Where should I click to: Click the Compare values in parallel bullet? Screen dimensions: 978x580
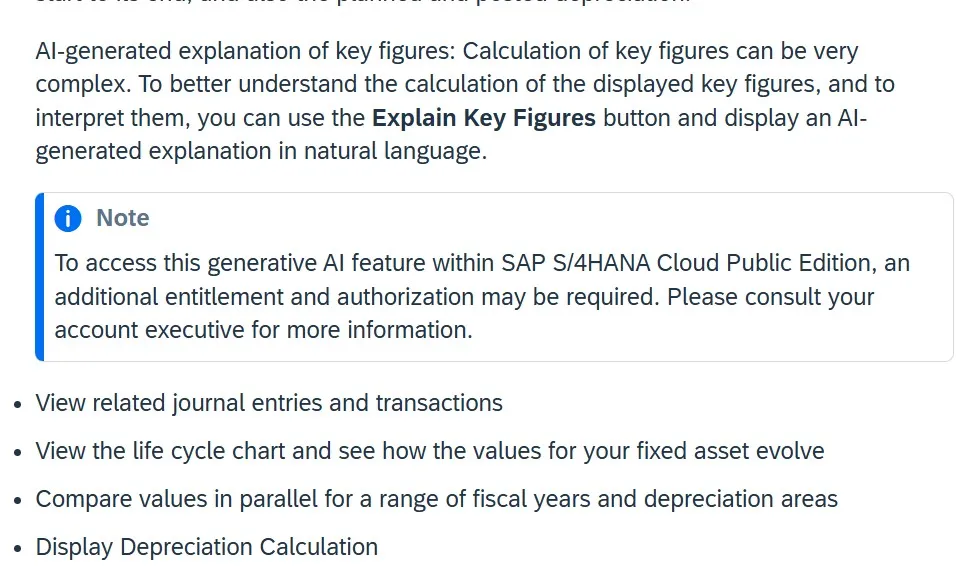tap(437, 499)
